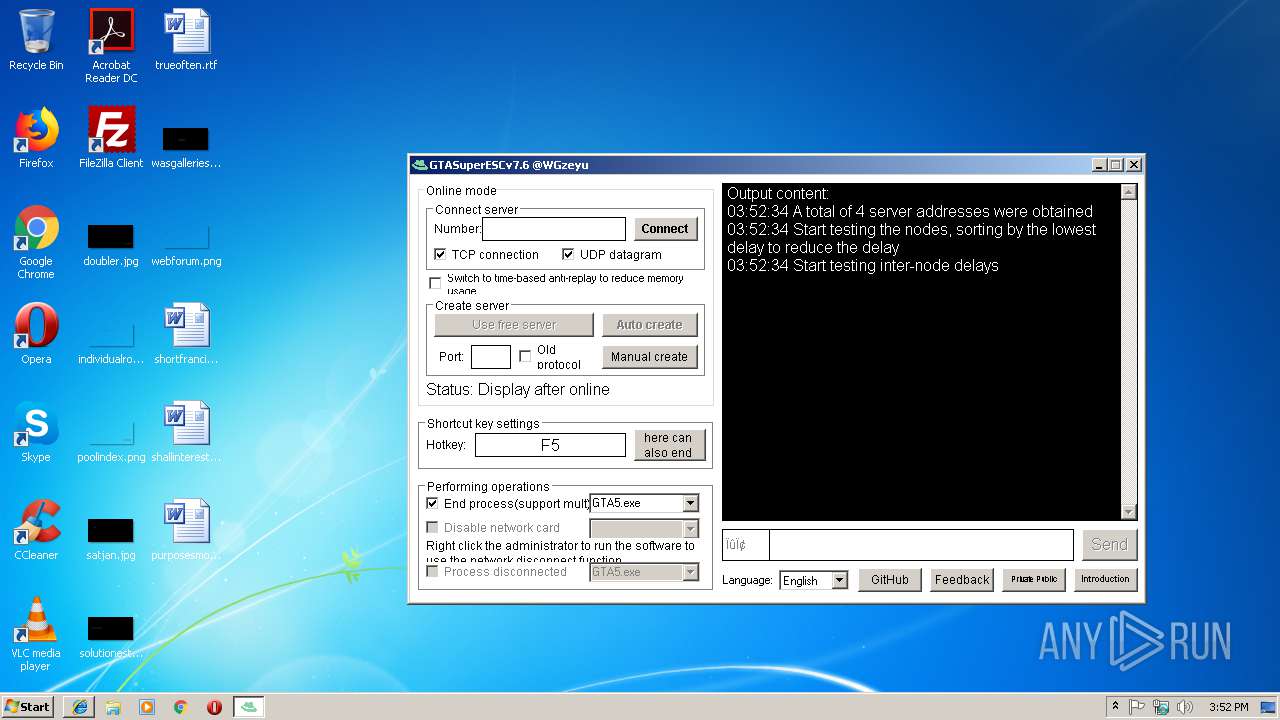Show hidden tray icons arrow
The image size is (1280, 720).
(1115, 707)
